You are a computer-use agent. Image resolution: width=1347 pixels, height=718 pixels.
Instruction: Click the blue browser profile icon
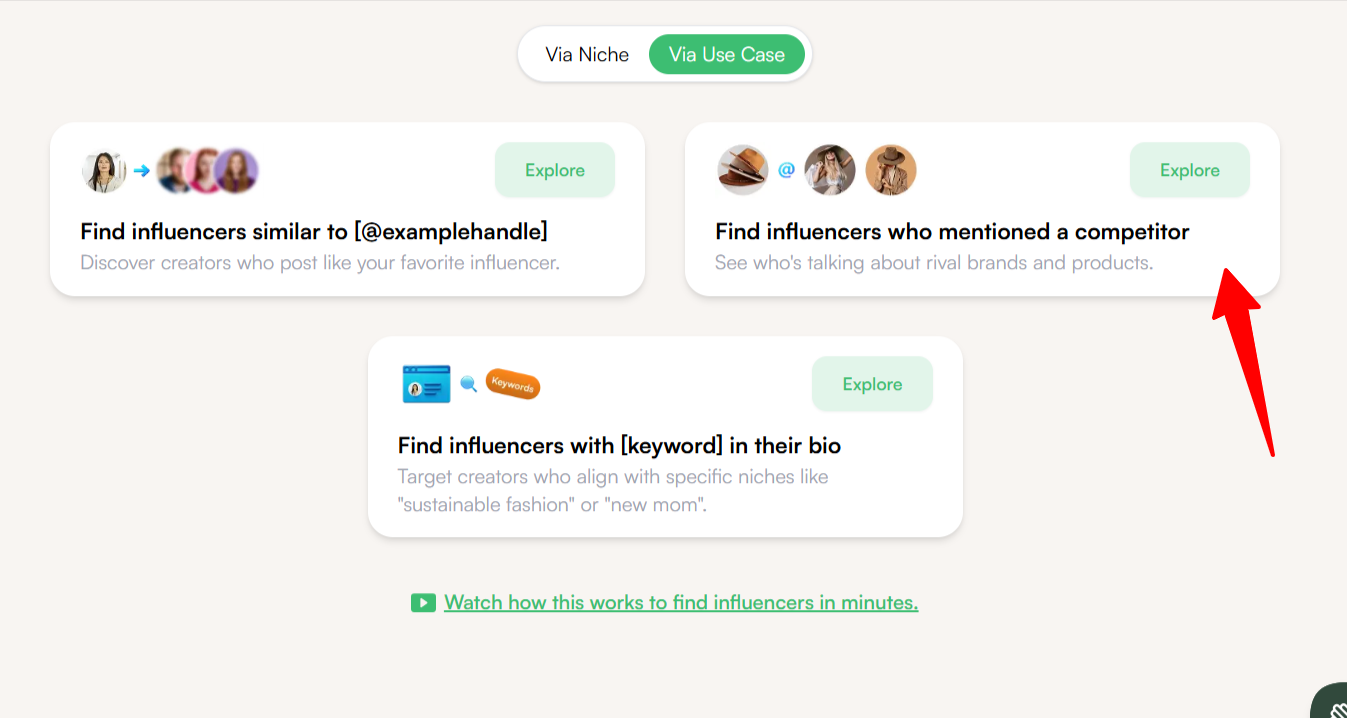[x=427, y=384]
